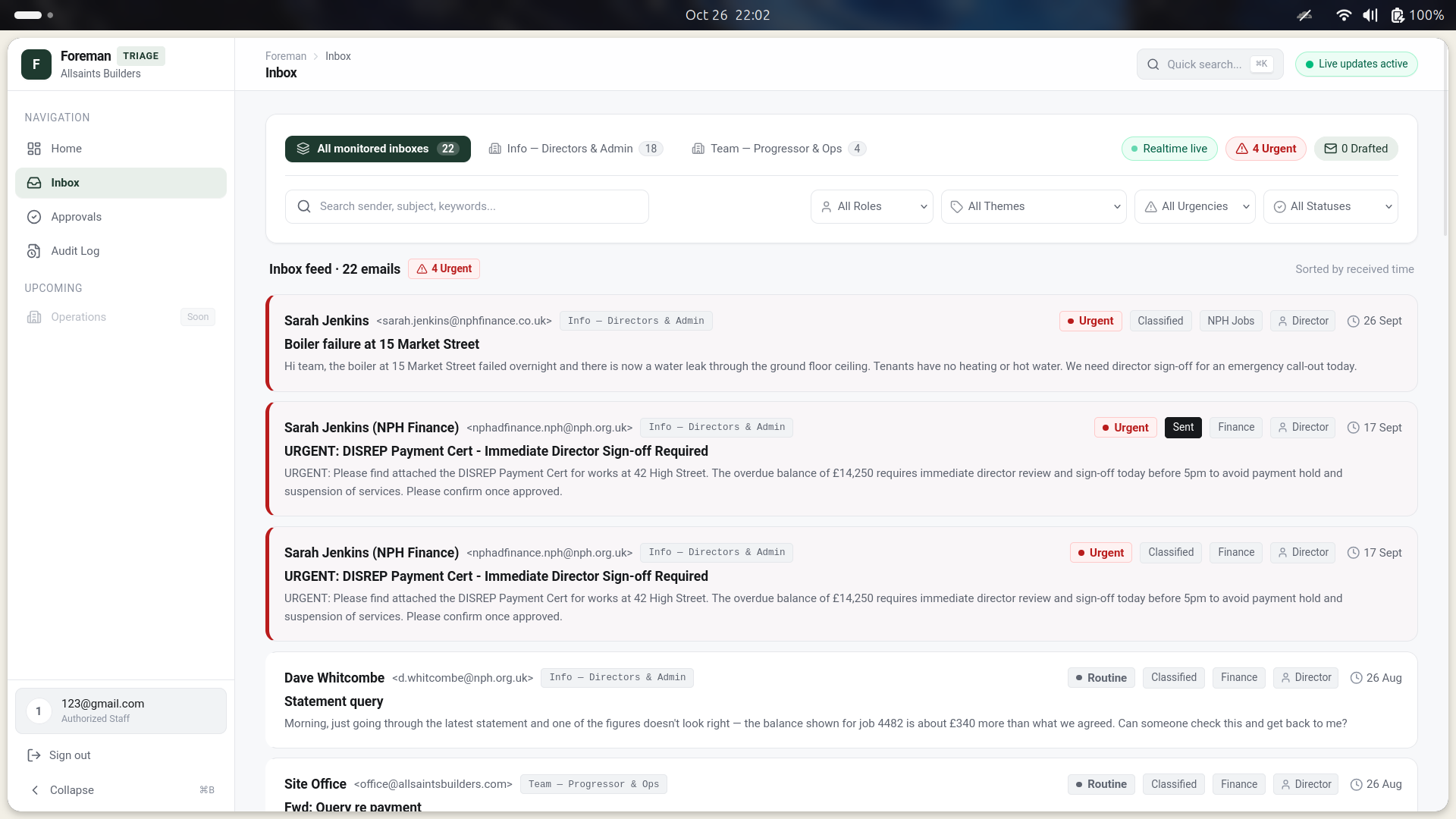Click the 0 Drafted pill
Screen dimensions: 1456x819
coord(1356,149)
